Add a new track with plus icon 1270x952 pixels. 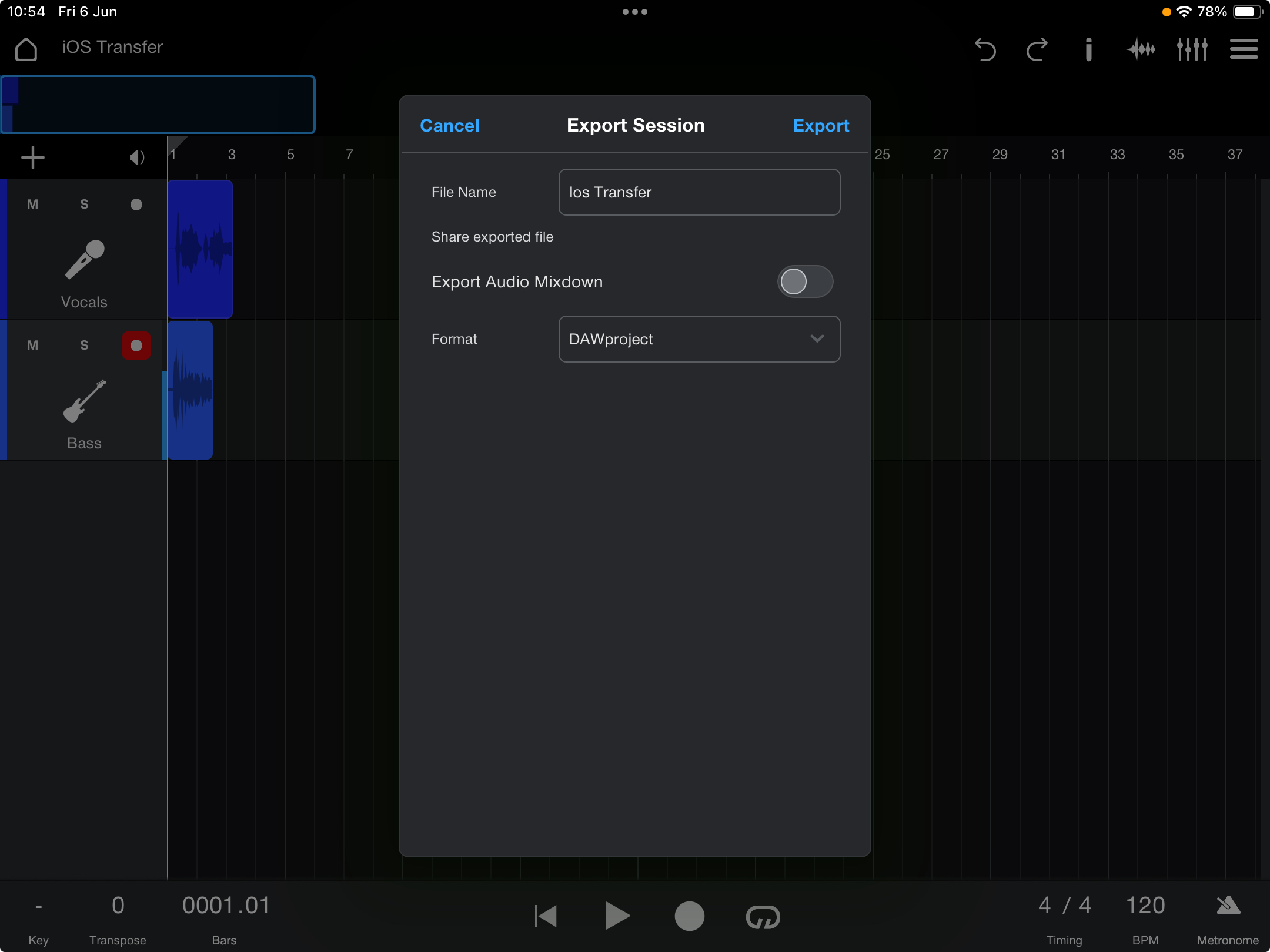coord(33,157)
